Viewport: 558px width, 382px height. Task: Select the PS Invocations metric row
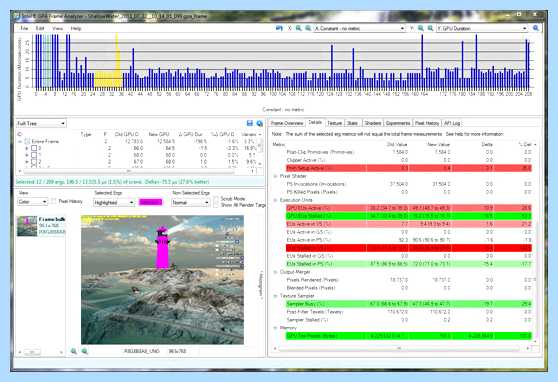[409, 184]
